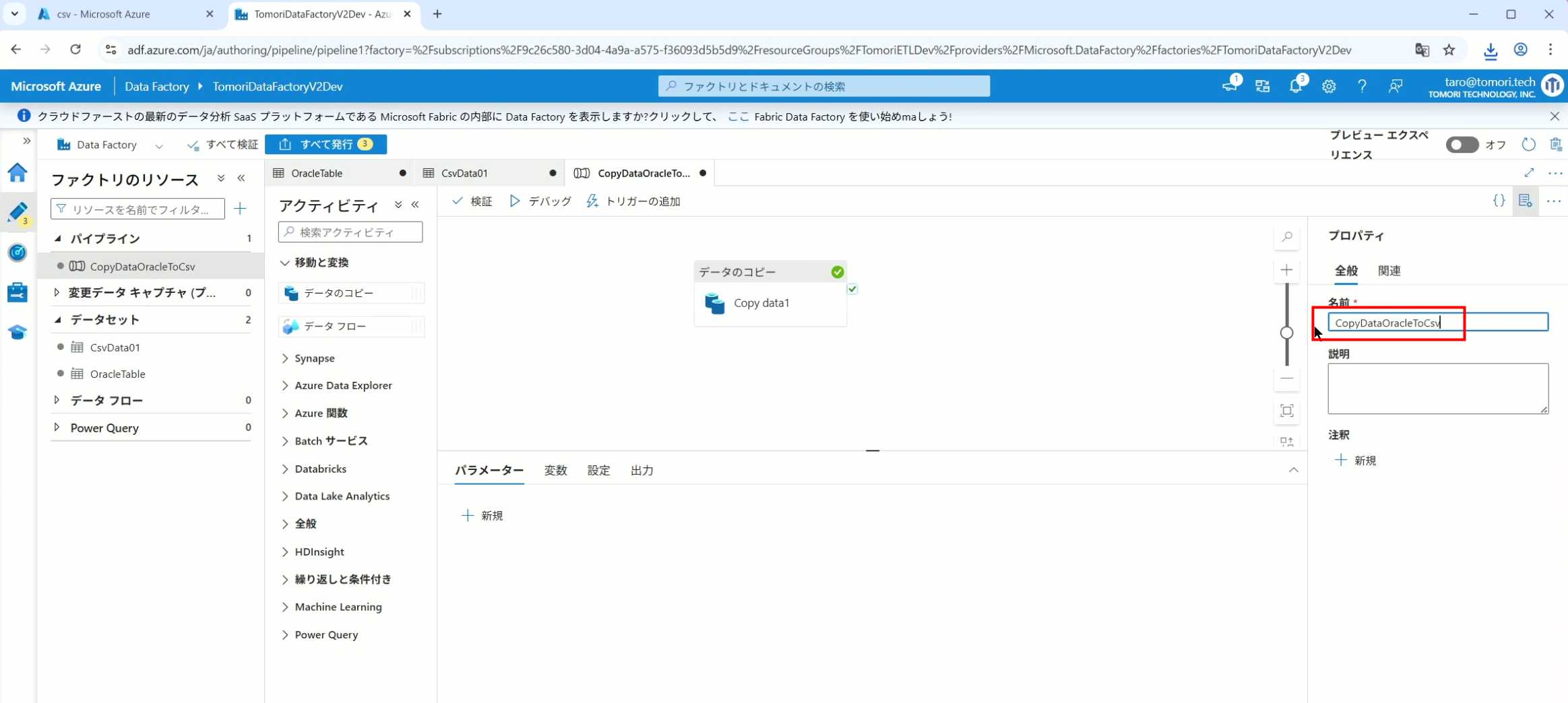Click the すべて発行 publish button
1568x703 pixels.
[325, 144]
